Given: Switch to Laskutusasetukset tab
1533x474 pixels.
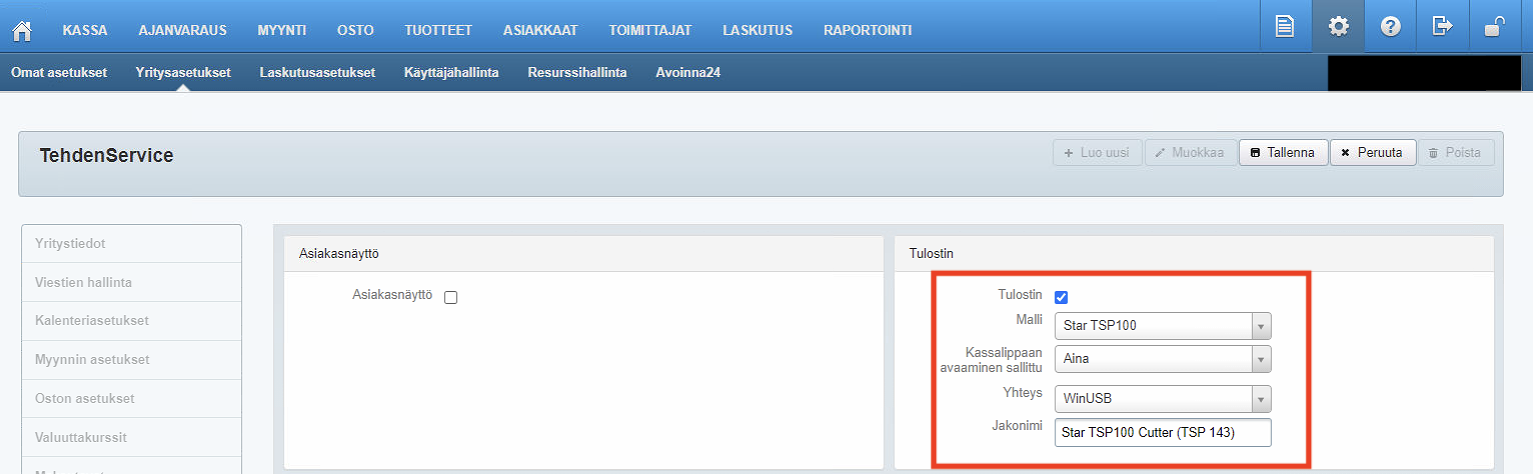Looking at the screenshot, I should tap(317, 72).
